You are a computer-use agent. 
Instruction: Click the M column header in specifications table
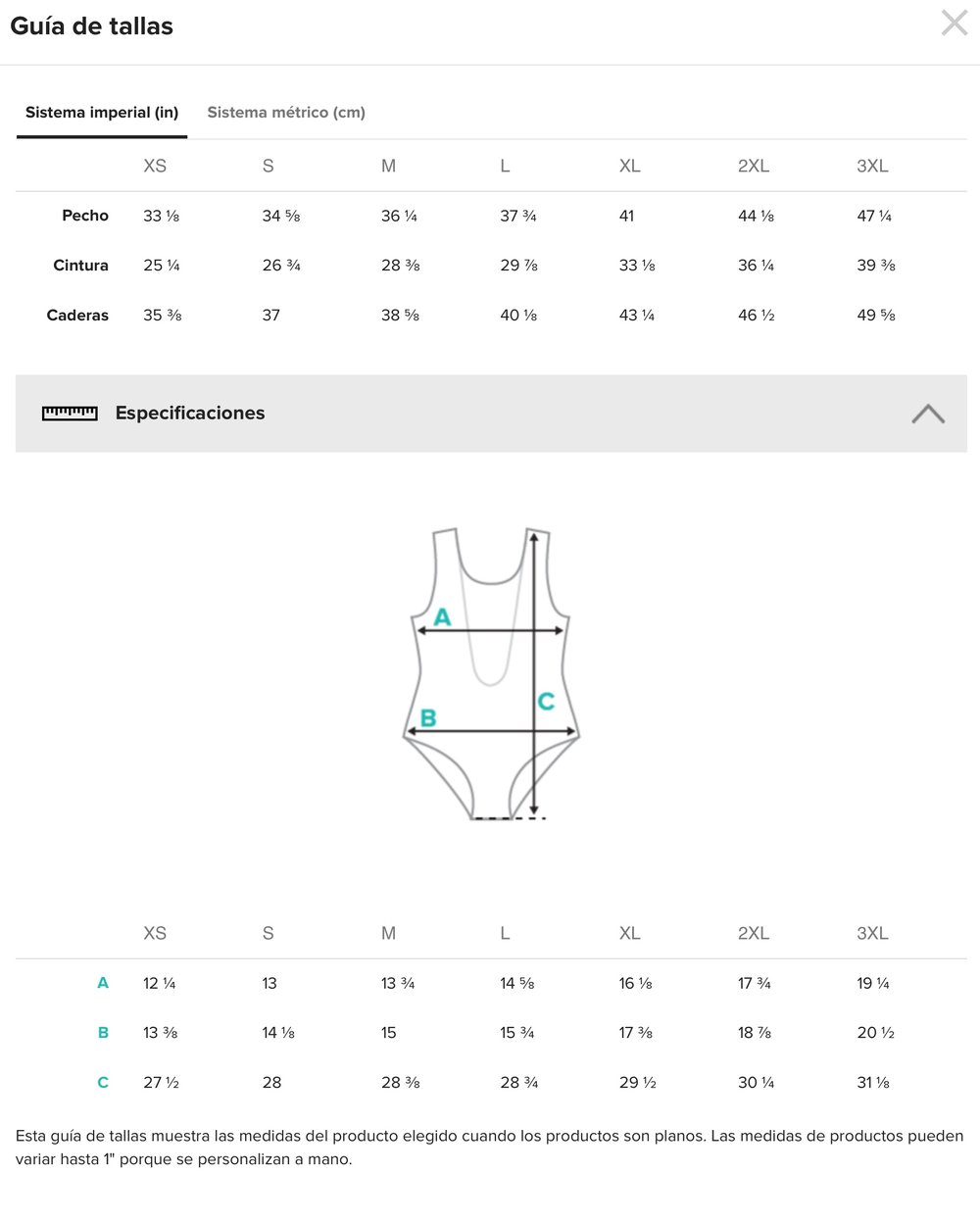pyautogui.click(x=389, y=934)
